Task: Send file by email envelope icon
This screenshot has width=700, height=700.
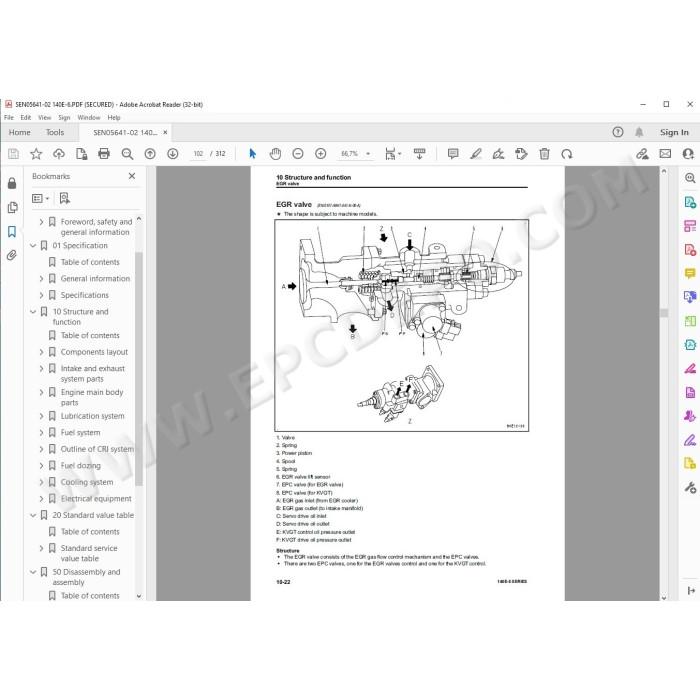Action: [665, 154]
